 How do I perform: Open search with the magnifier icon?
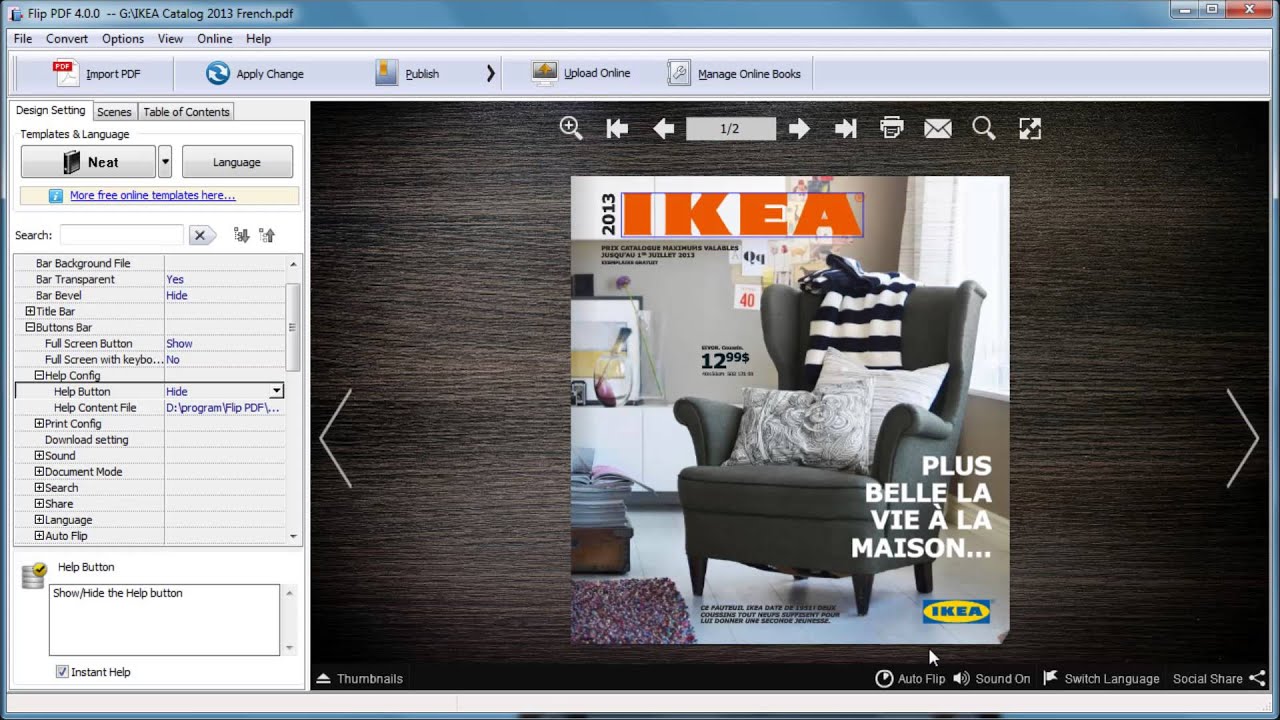point(984,128)
